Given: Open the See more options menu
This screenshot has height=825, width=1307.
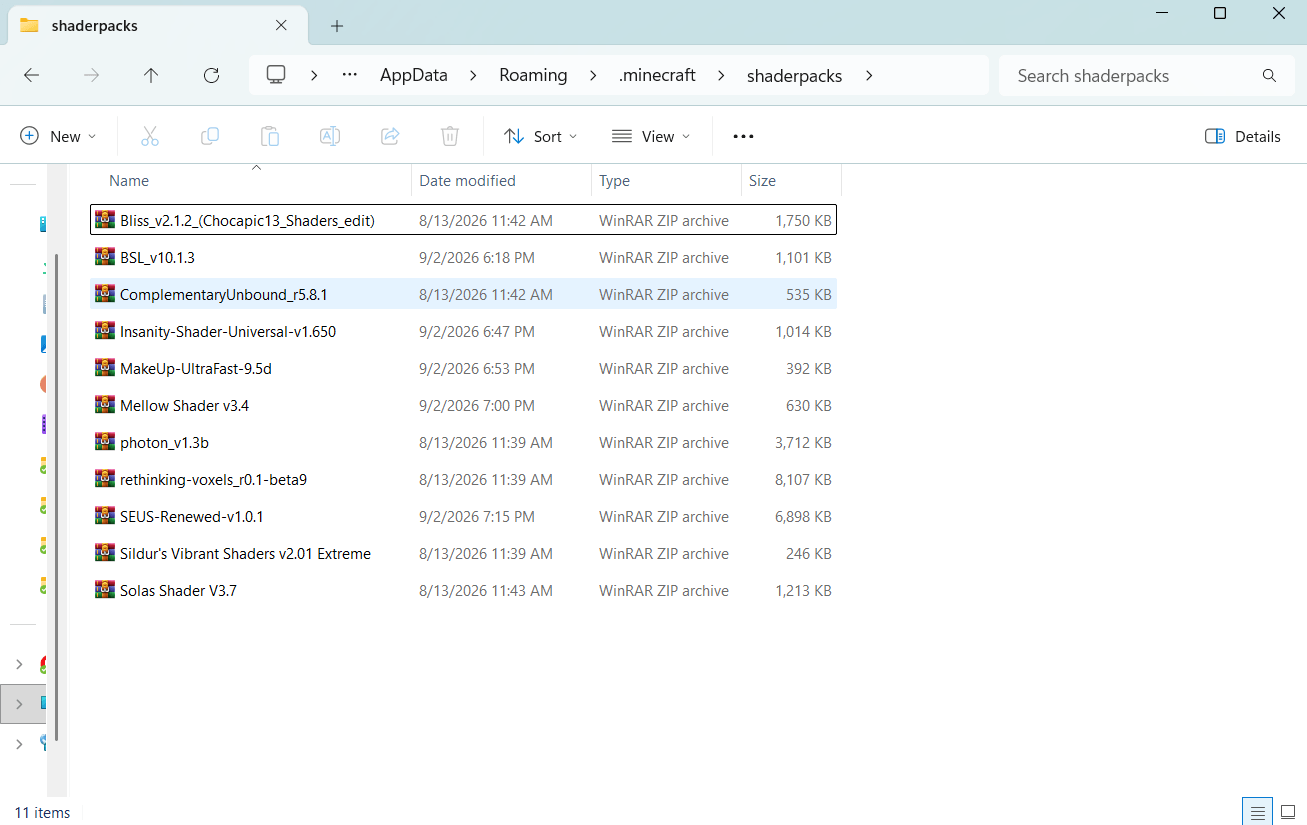Looking at the screenshot, I should click(x=743, y=136).
